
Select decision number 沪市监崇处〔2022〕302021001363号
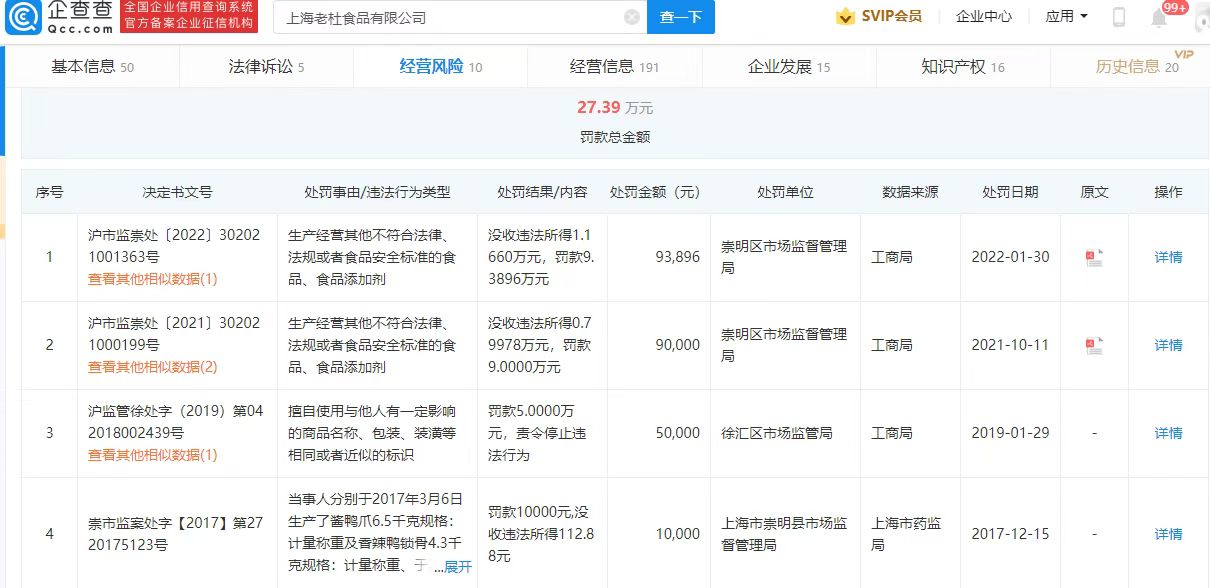point(174,246)
